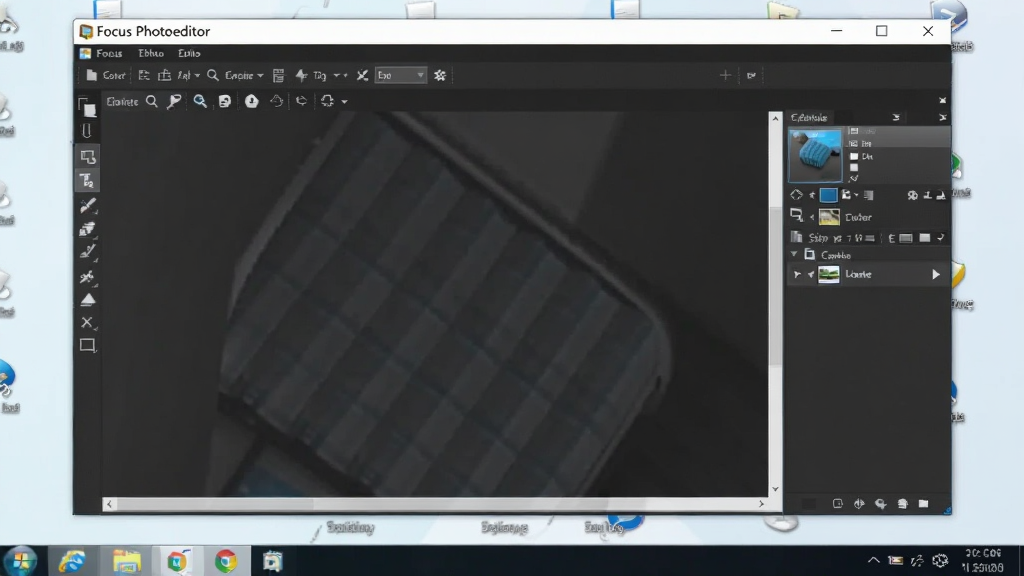This screenshot has height=576, width=1024.
Task: Open the Eulio menu
Action: click(189, 54)
